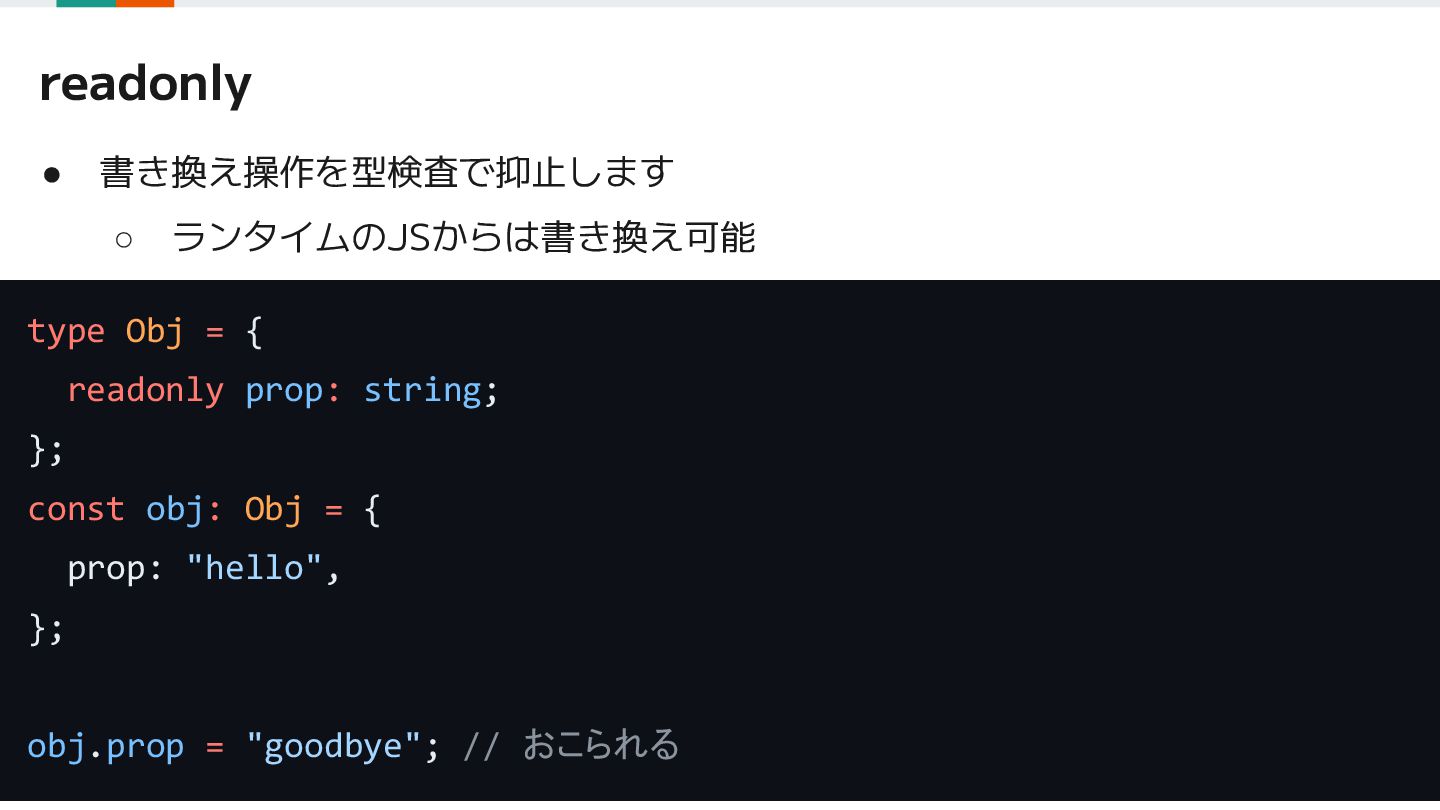Screen dimensions: 1440x810
Task: Click the "readonly" slide heading
Action: (145, 85)
